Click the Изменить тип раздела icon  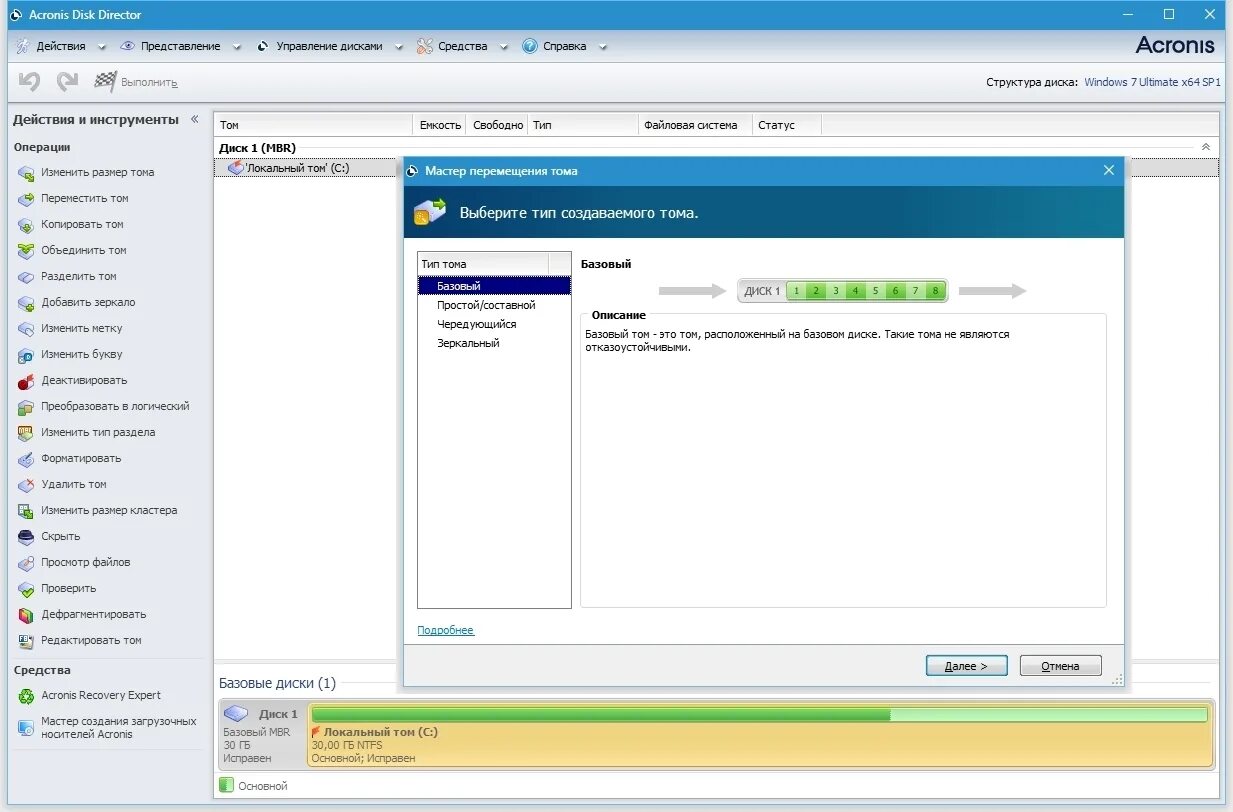tap(26, 433)
